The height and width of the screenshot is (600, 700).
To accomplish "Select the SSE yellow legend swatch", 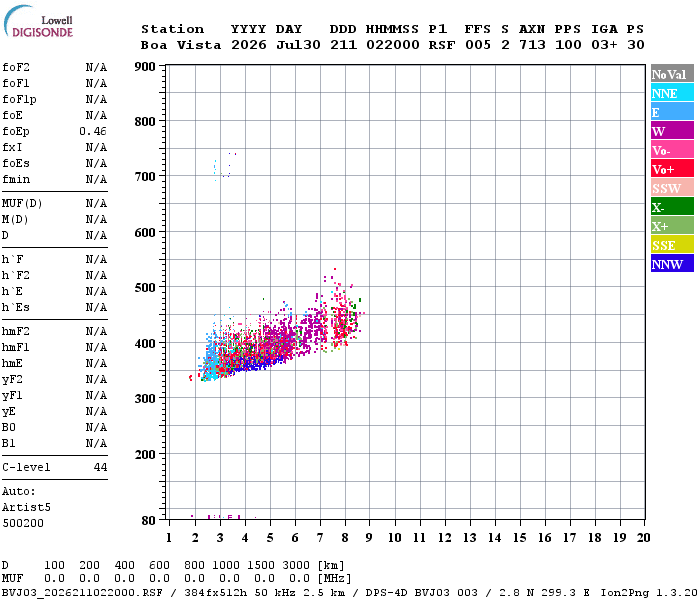I will pos(672,245).
